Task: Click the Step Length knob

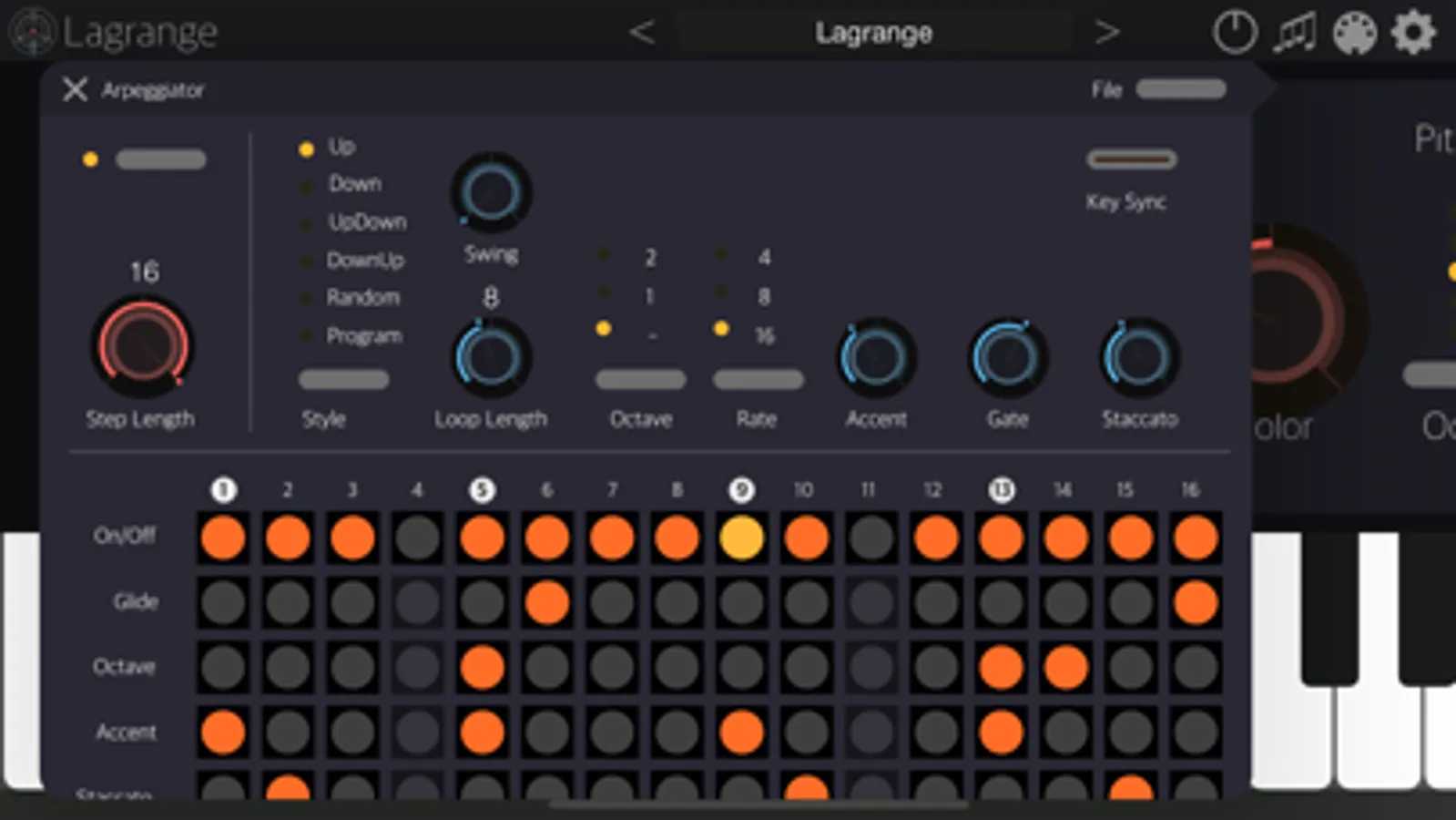Action: tap(143, 346)
